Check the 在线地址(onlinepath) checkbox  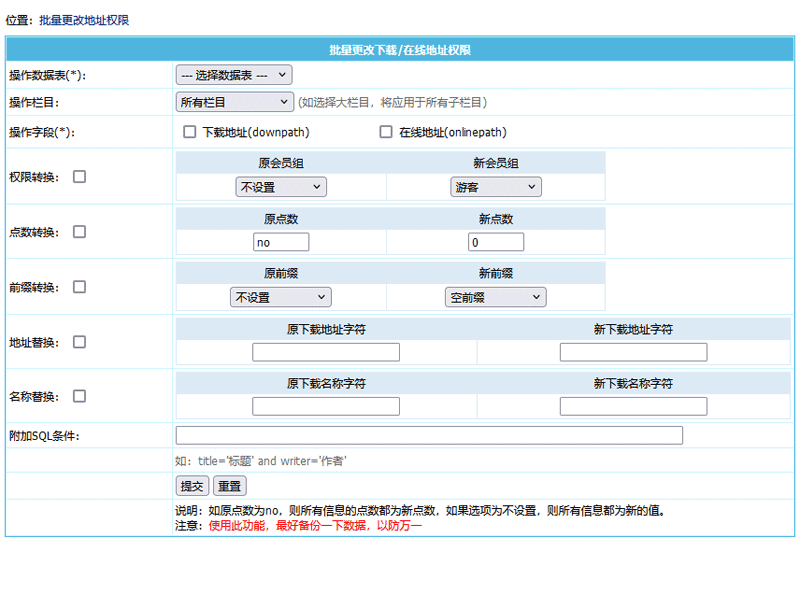point(386,132)
